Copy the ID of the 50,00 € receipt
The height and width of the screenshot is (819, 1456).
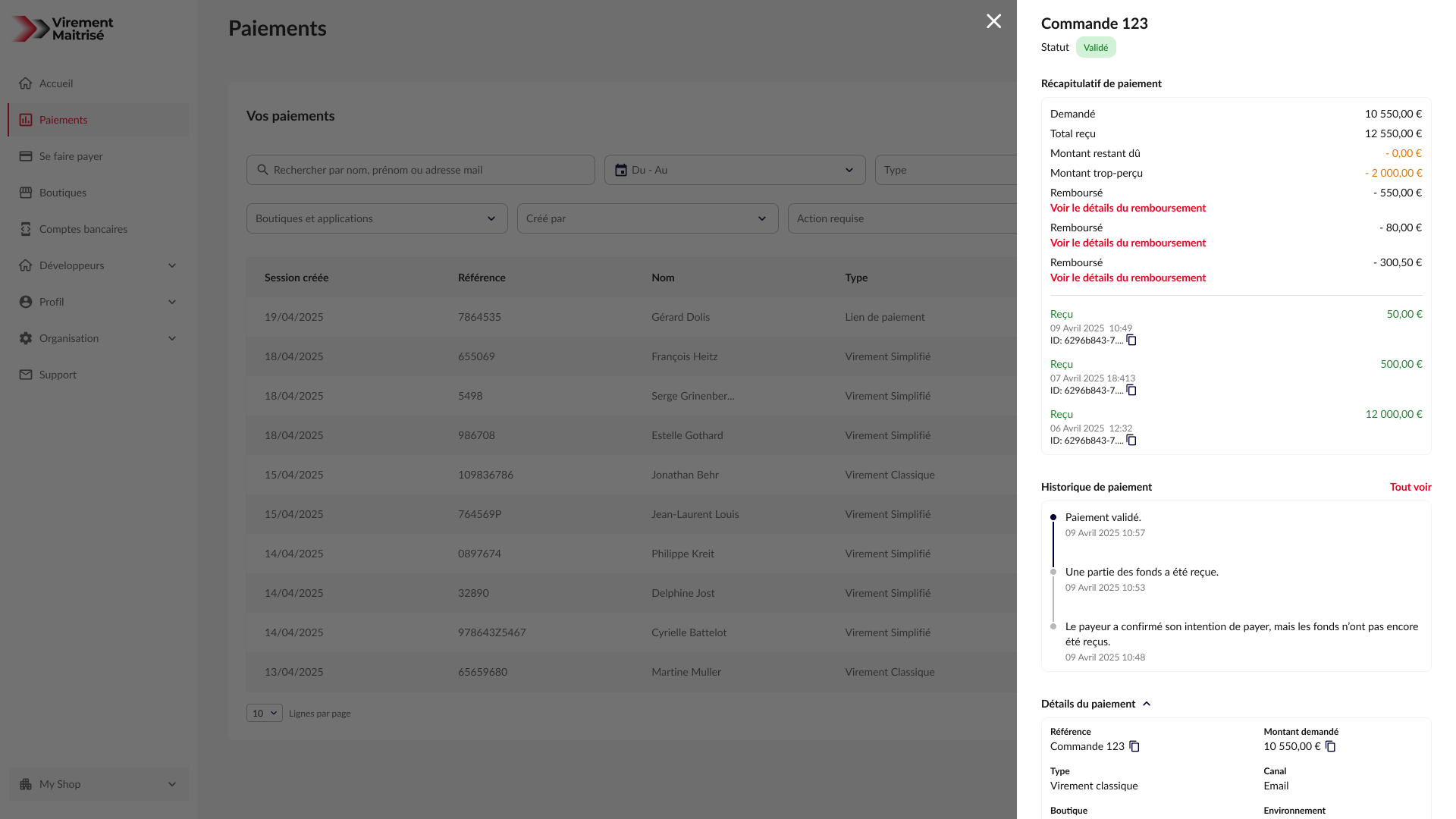point(1131,340)
